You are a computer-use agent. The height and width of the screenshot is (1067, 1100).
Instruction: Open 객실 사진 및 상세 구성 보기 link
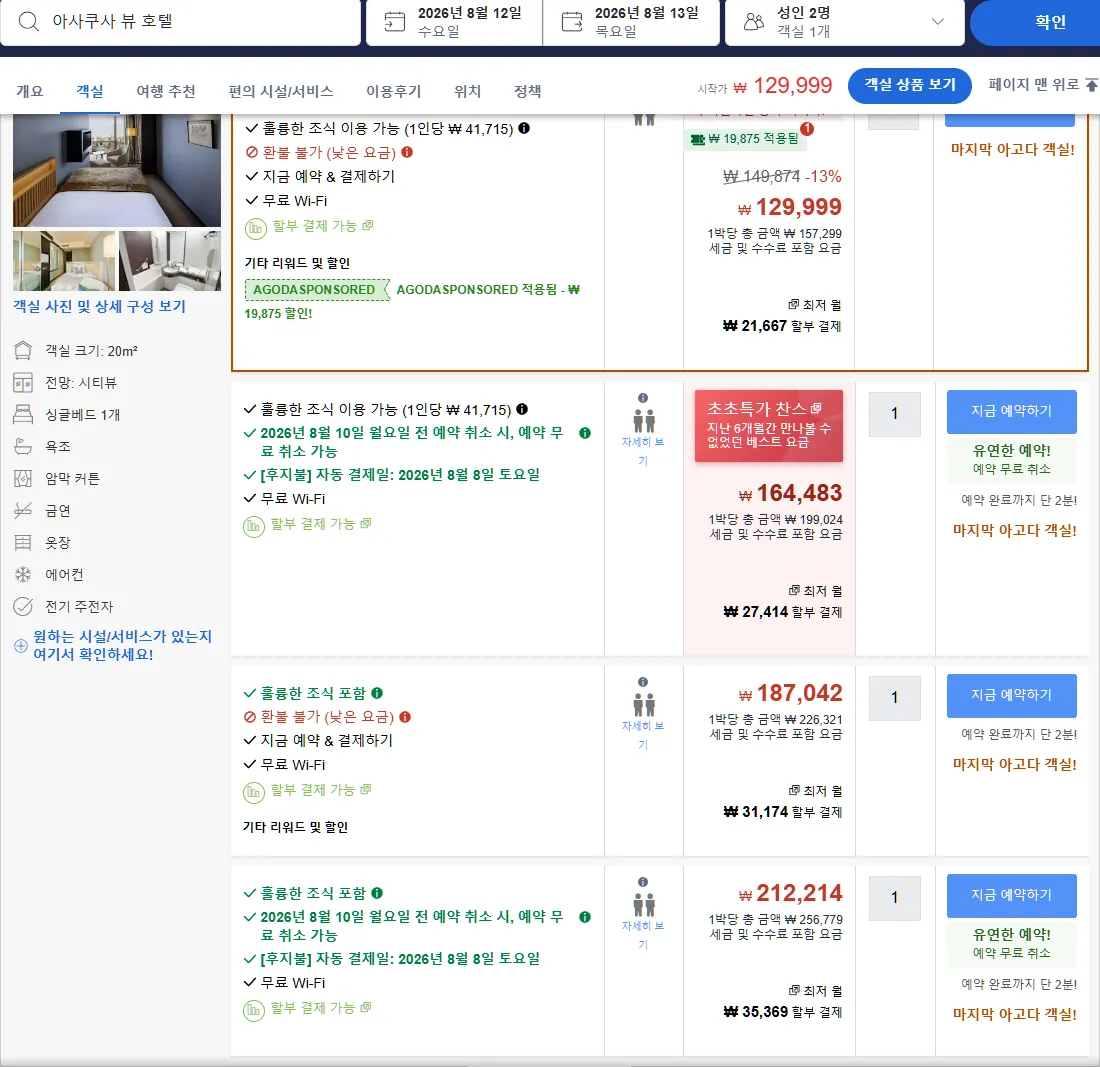click(x=100, y=306)
